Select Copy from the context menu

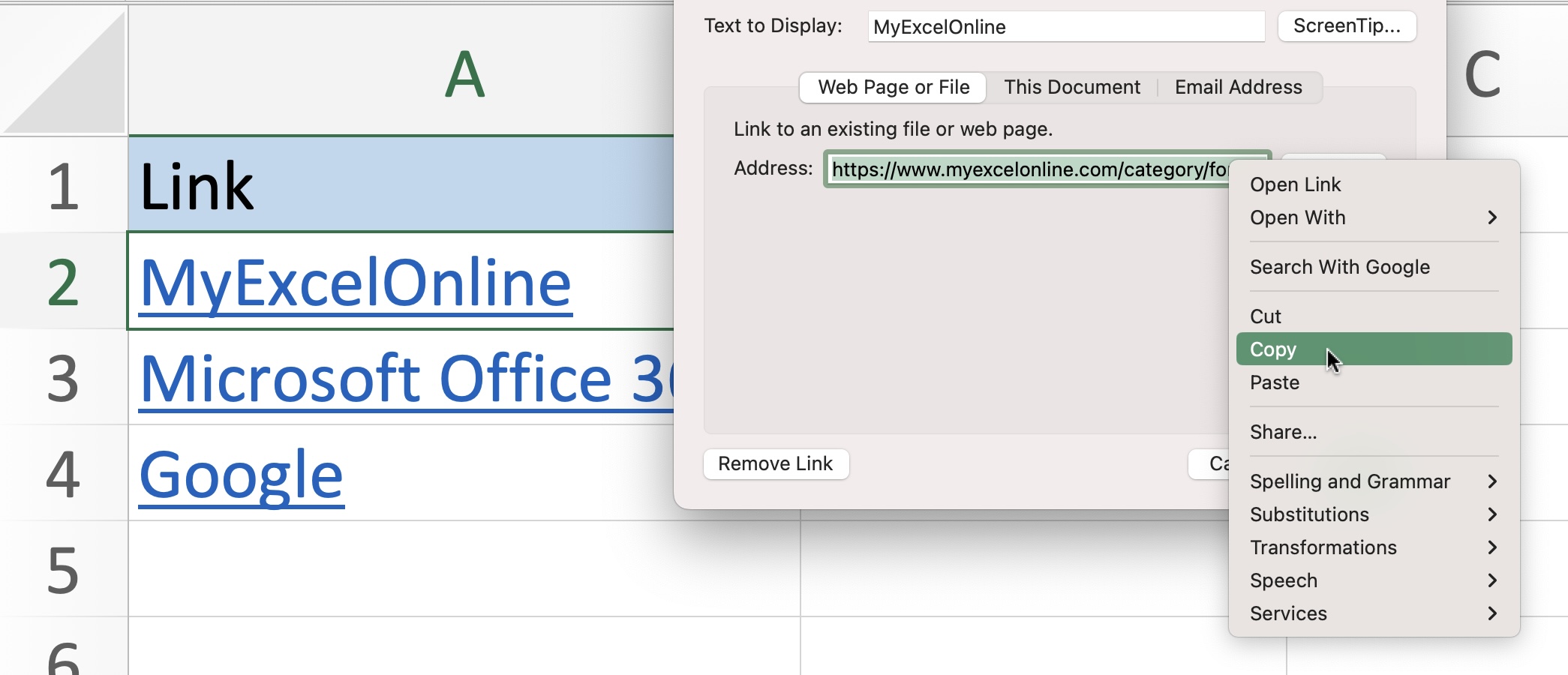point(1272,349)
